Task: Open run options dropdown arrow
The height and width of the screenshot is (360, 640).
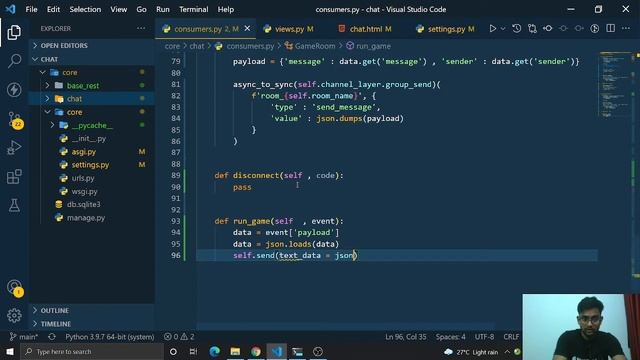Action: [x=503, y=29]
